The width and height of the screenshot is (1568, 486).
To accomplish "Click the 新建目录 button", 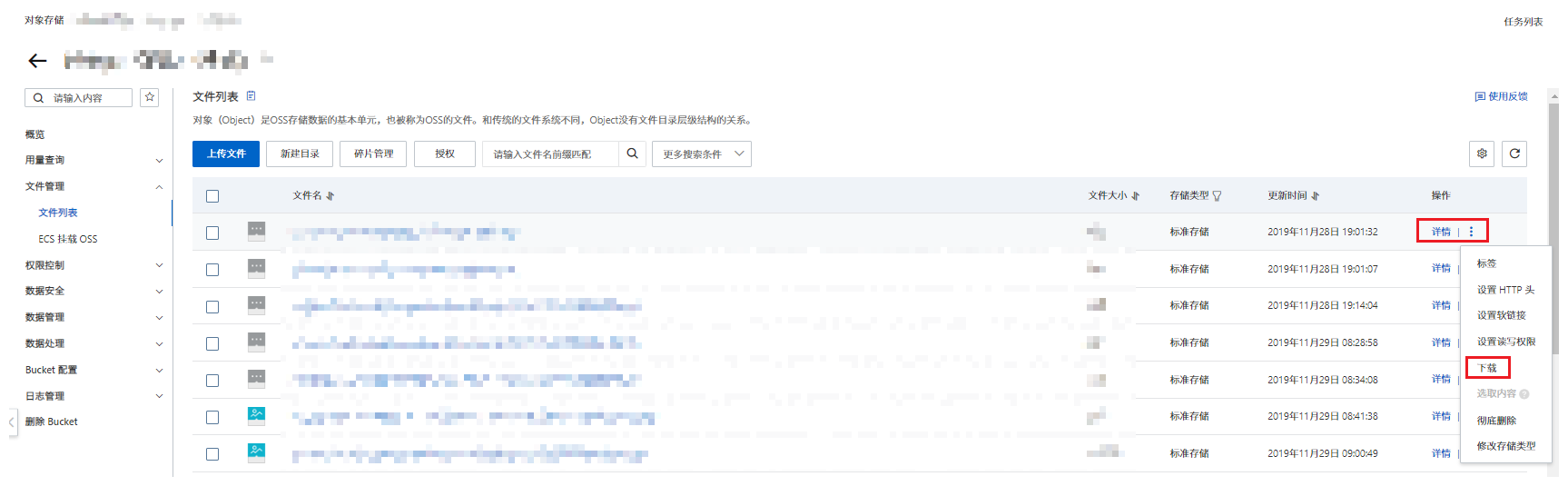I will [300, 154].
